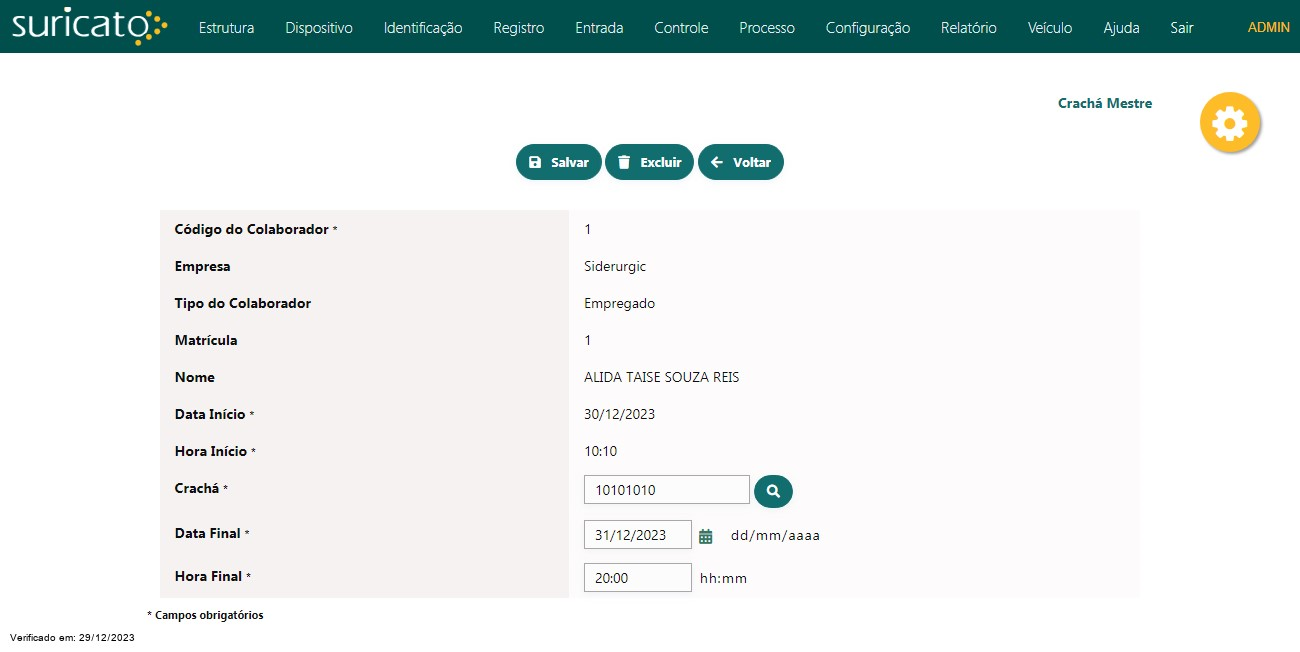Open the Estrutura menu

point(226,28)
